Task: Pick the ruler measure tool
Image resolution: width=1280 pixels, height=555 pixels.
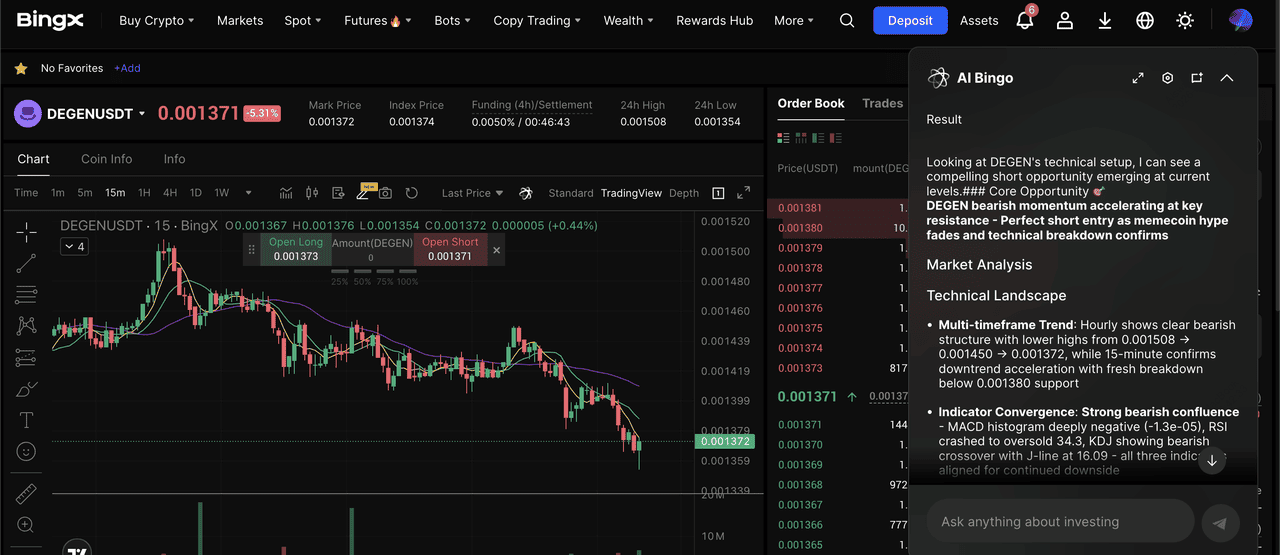Action: point(26,494)
